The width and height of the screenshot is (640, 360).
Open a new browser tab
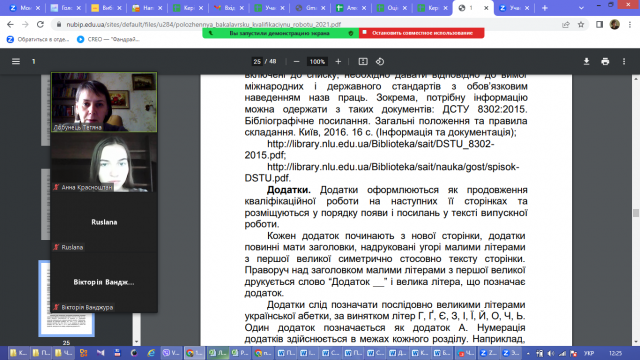544,8
